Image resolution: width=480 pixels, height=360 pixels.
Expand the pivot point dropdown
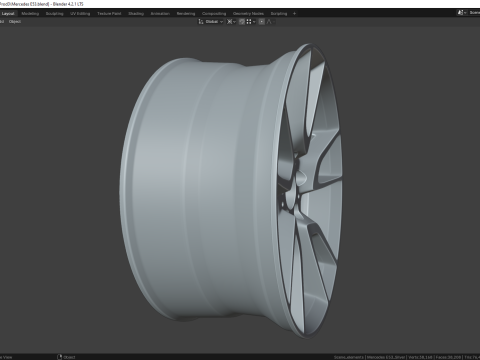pos(231,22)
